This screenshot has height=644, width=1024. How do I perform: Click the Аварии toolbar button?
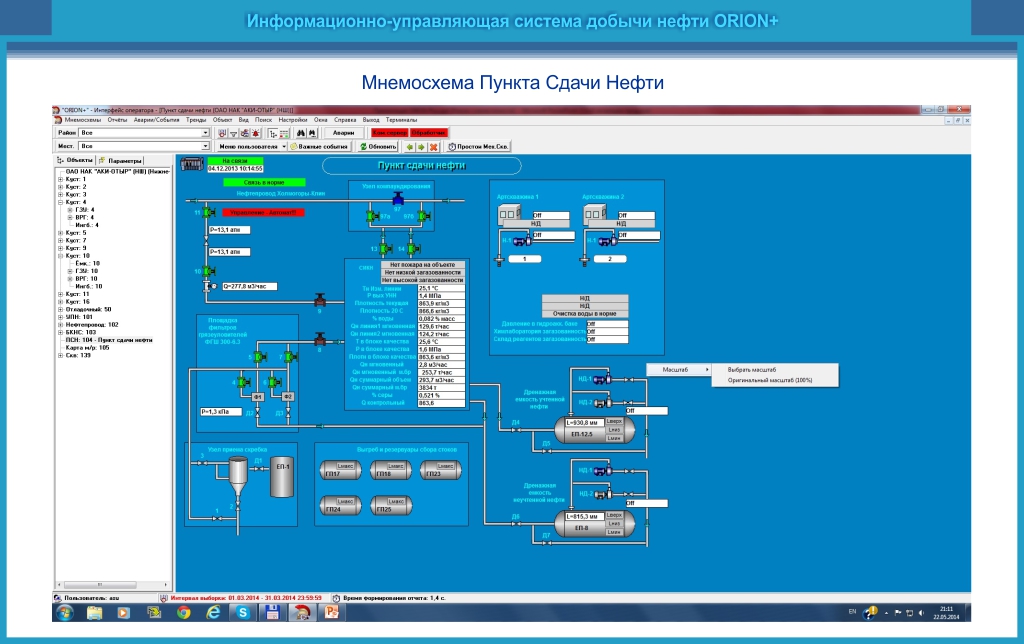coord(344,133)
